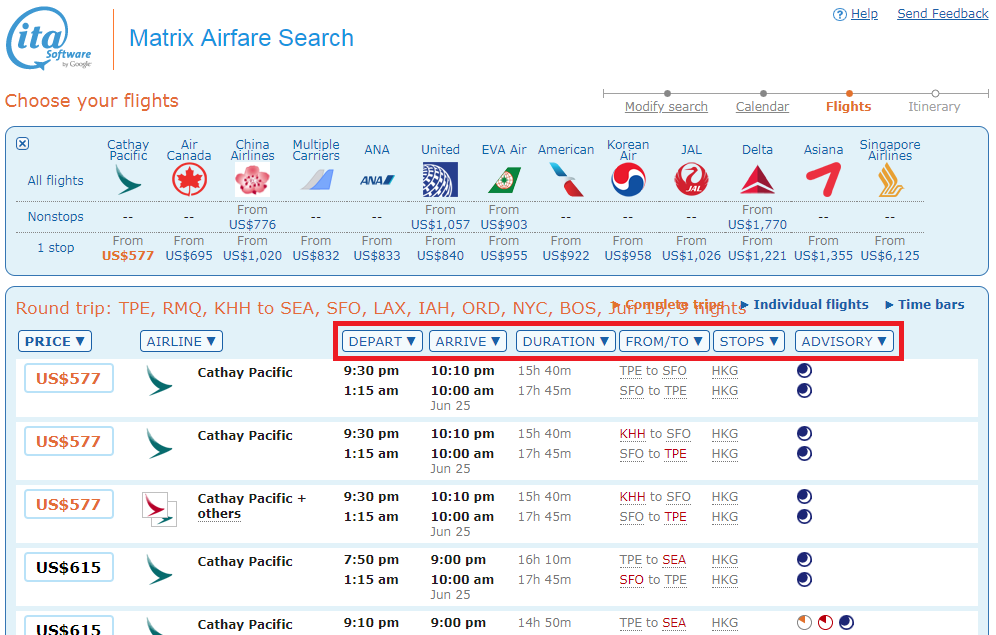Click the 1 stop row label
Image resolution: width=996 pixels, height=635 pixels.
55,248
